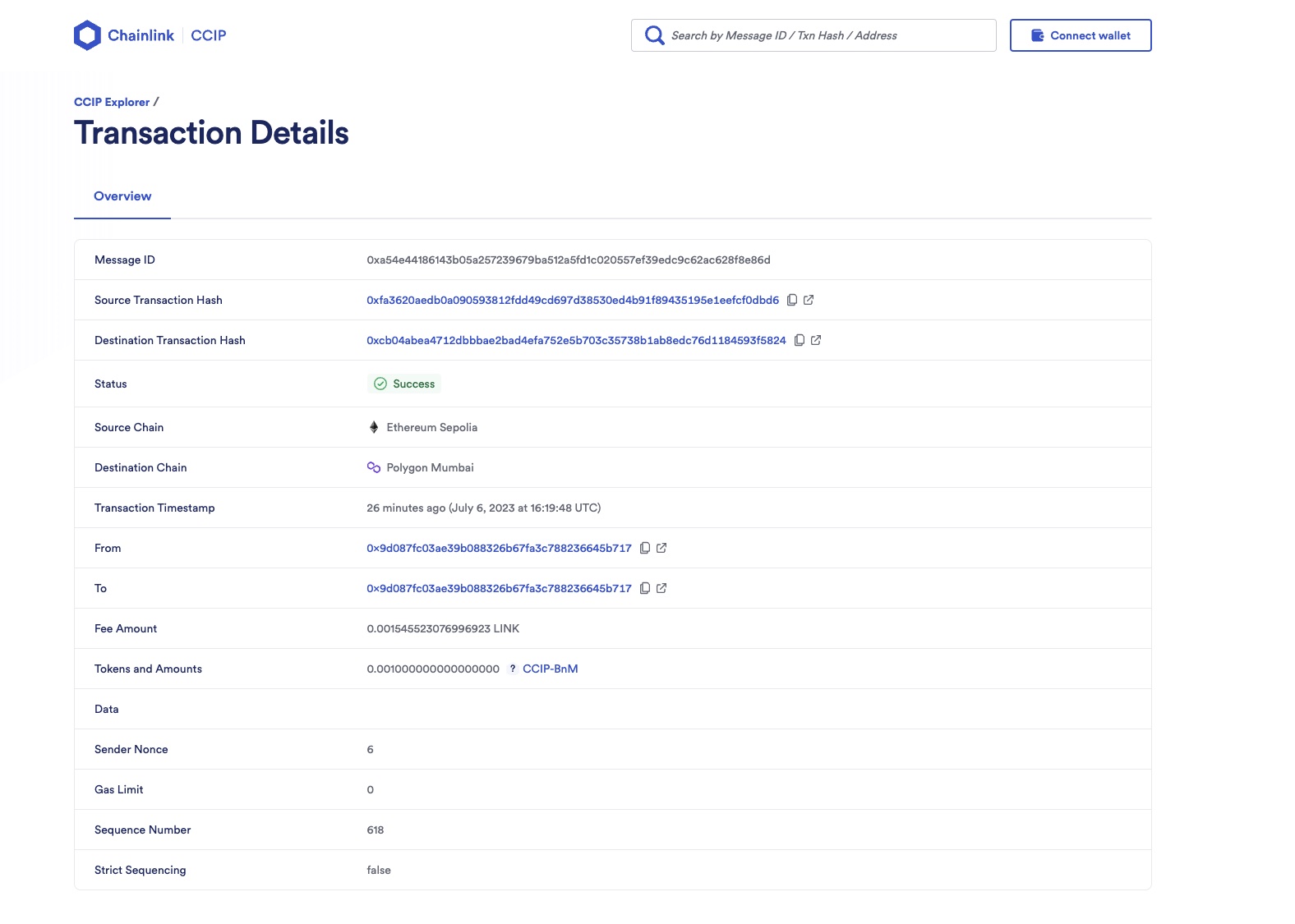
Task: Click the question mark token icon
Action: [513, 669]
